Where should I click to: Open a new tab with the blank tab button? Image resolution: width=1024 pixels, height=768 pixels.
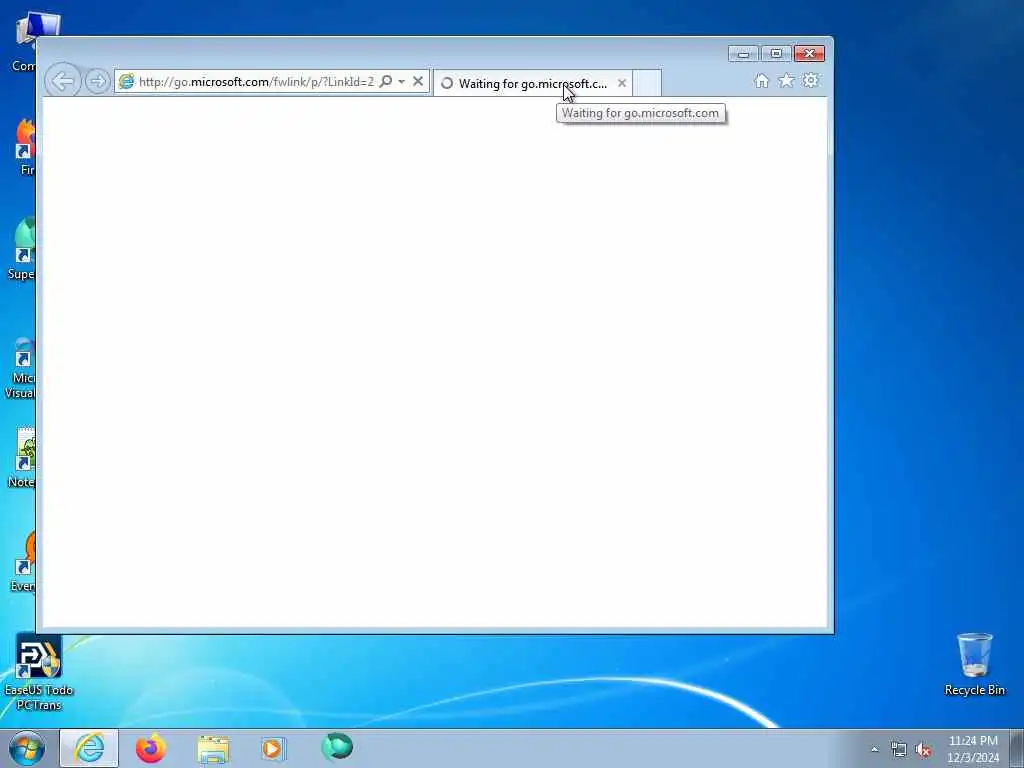pyautogui.click(x=647, y=83)
